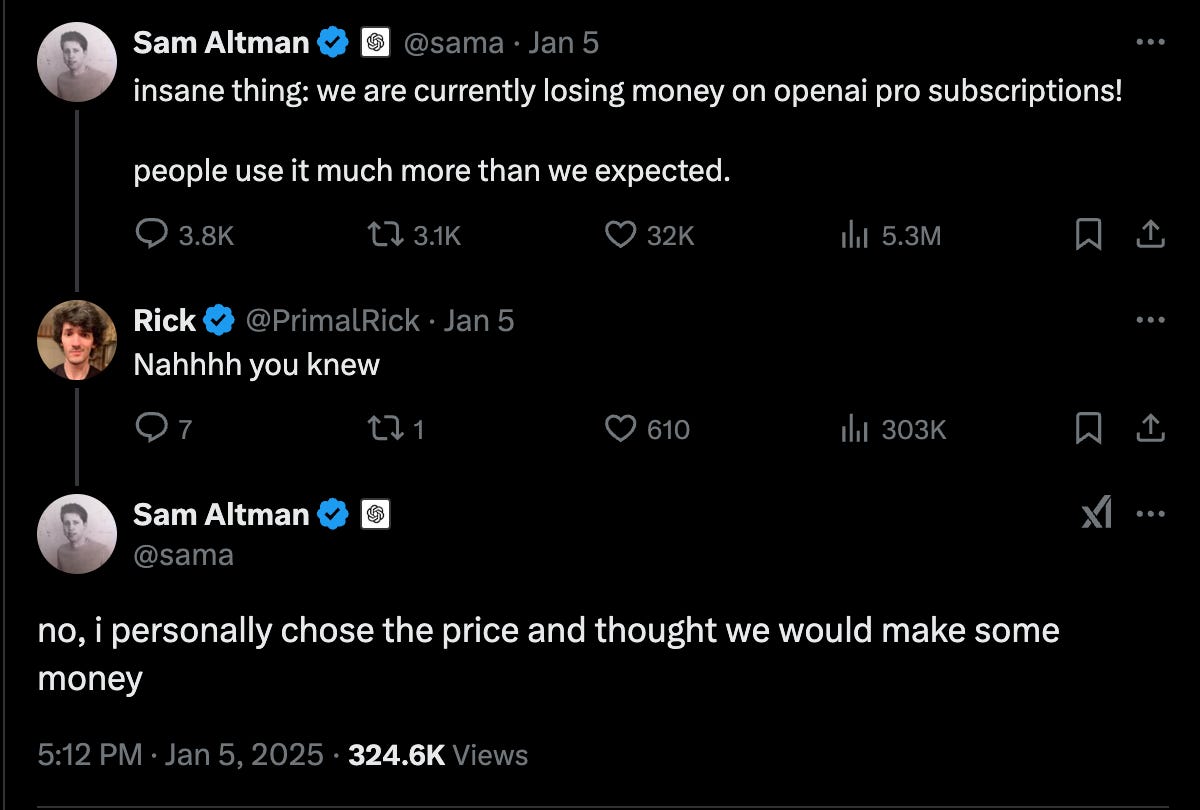Share Sam Altman's first tweet
The width and height of the screenshot is (1200, 810).
[x=1150, y=235]
